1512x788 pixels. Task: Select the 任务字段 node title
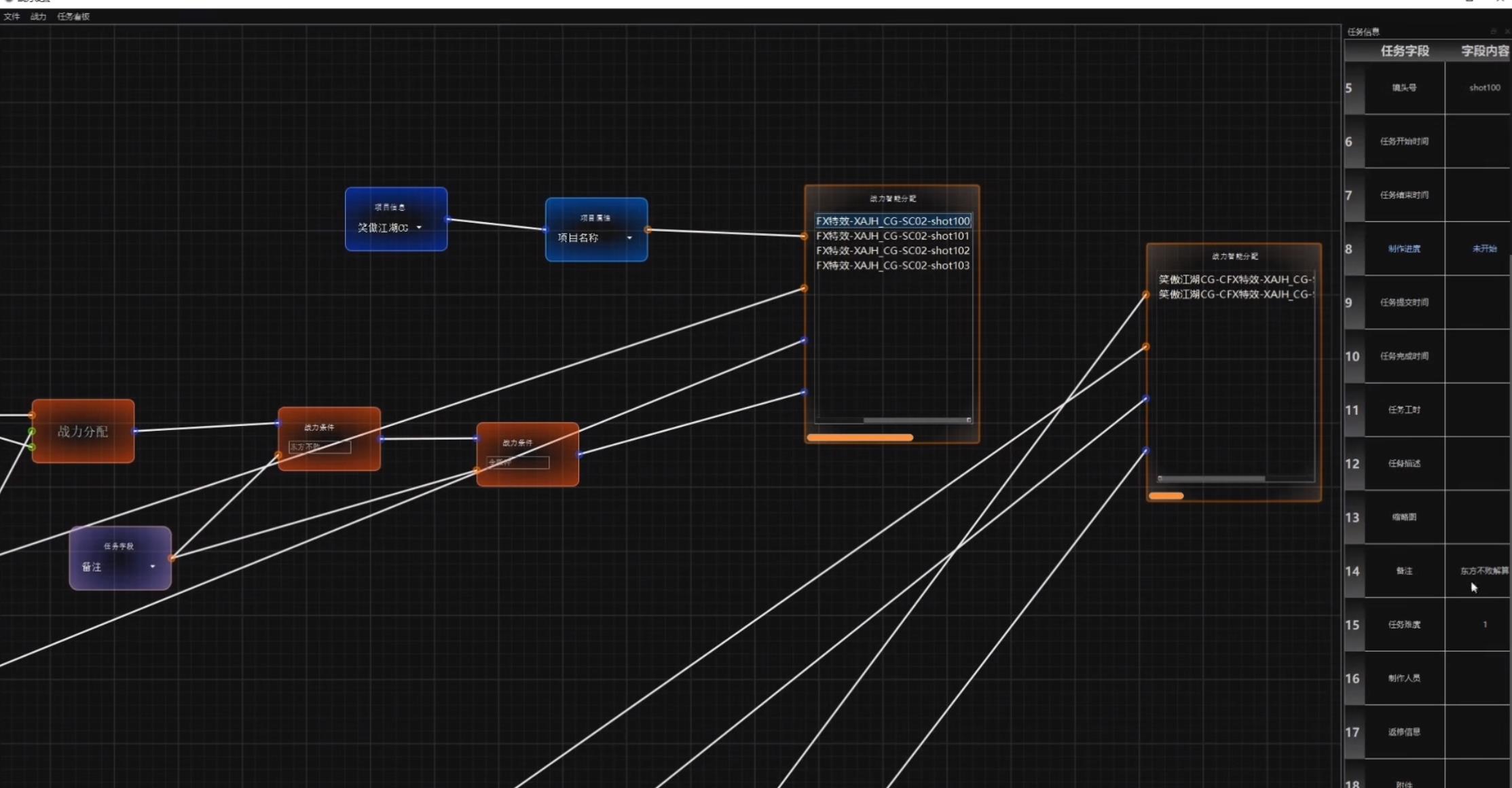point(119,546)
